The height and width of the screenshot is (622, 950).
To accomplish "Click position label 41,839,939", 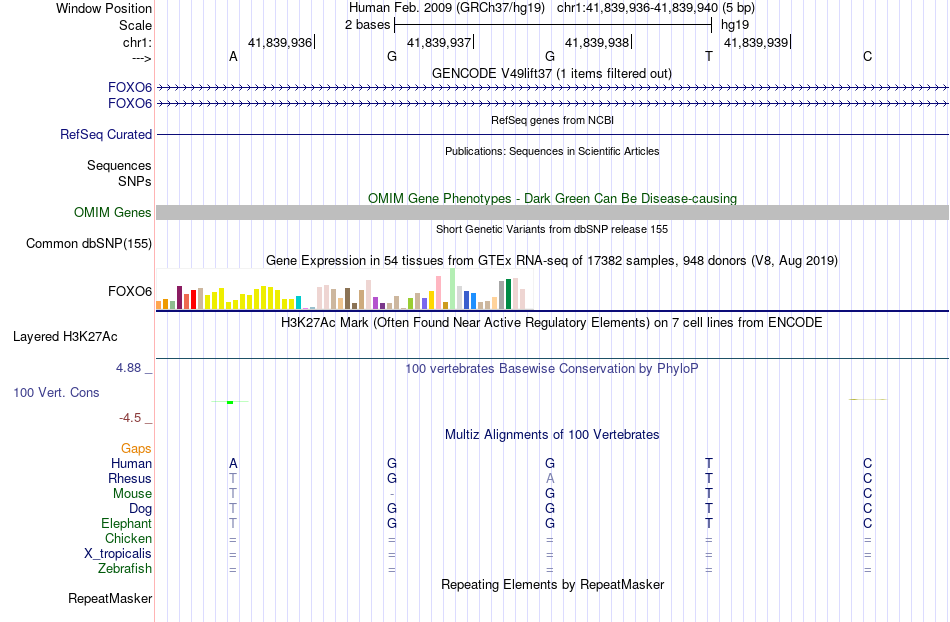I will pyautogui.click(x=756, y=42).
